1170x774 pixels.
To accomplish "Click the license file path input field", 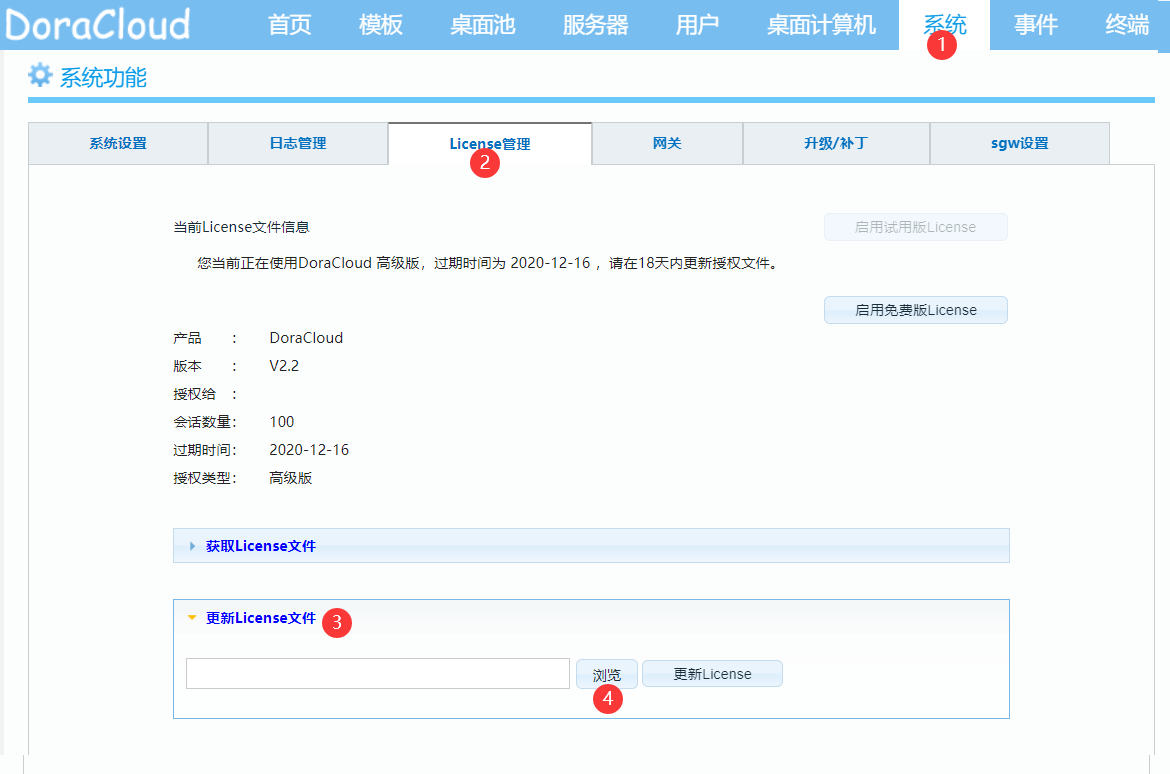I will [378, 673].
